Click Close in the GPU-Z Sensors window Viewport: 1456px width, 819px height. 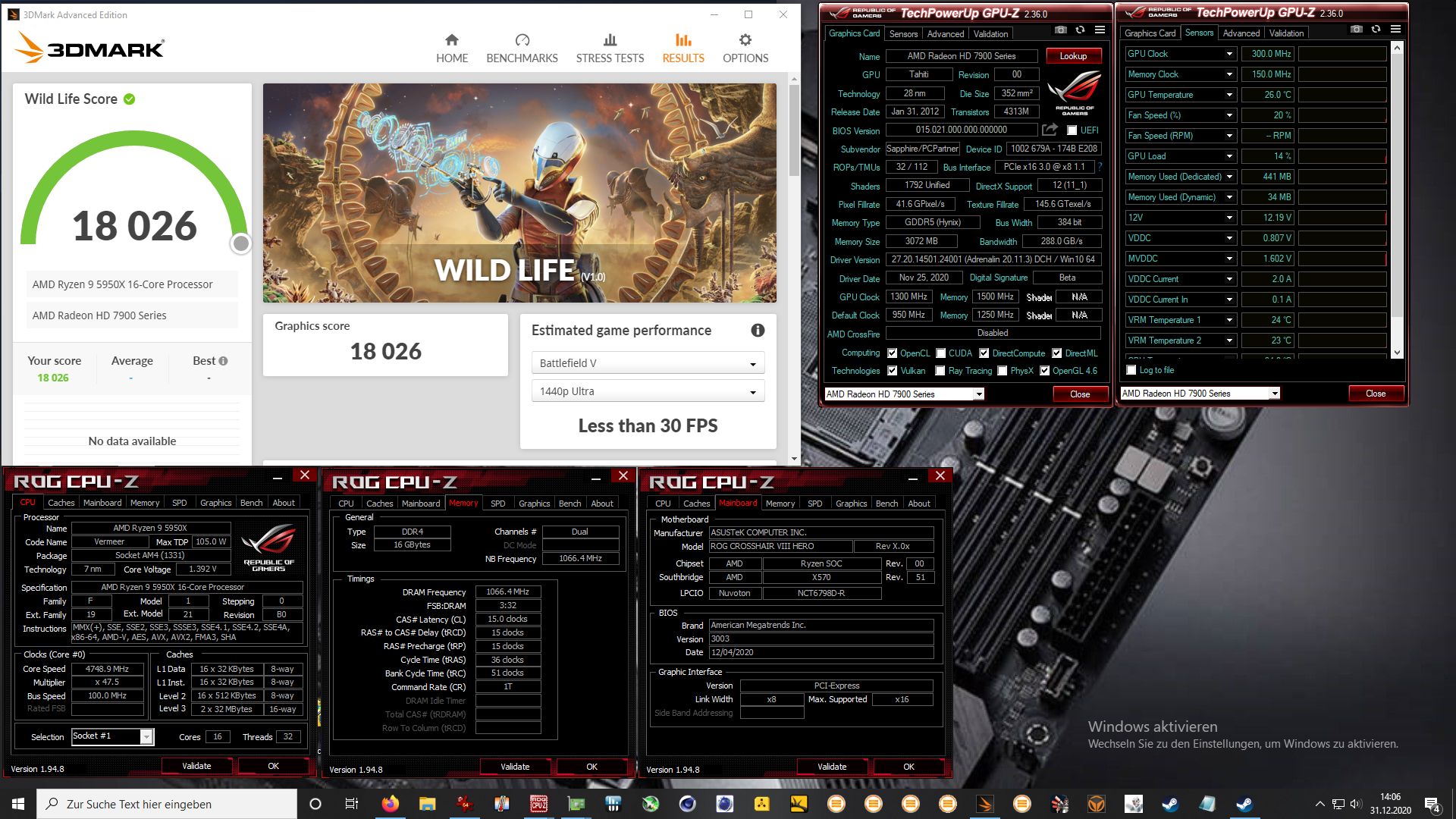(1376, 394)
